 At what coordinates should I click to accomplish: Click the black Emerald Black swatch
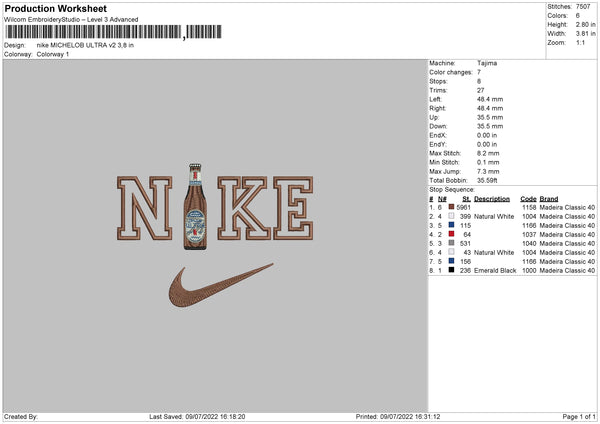[451, 270]
